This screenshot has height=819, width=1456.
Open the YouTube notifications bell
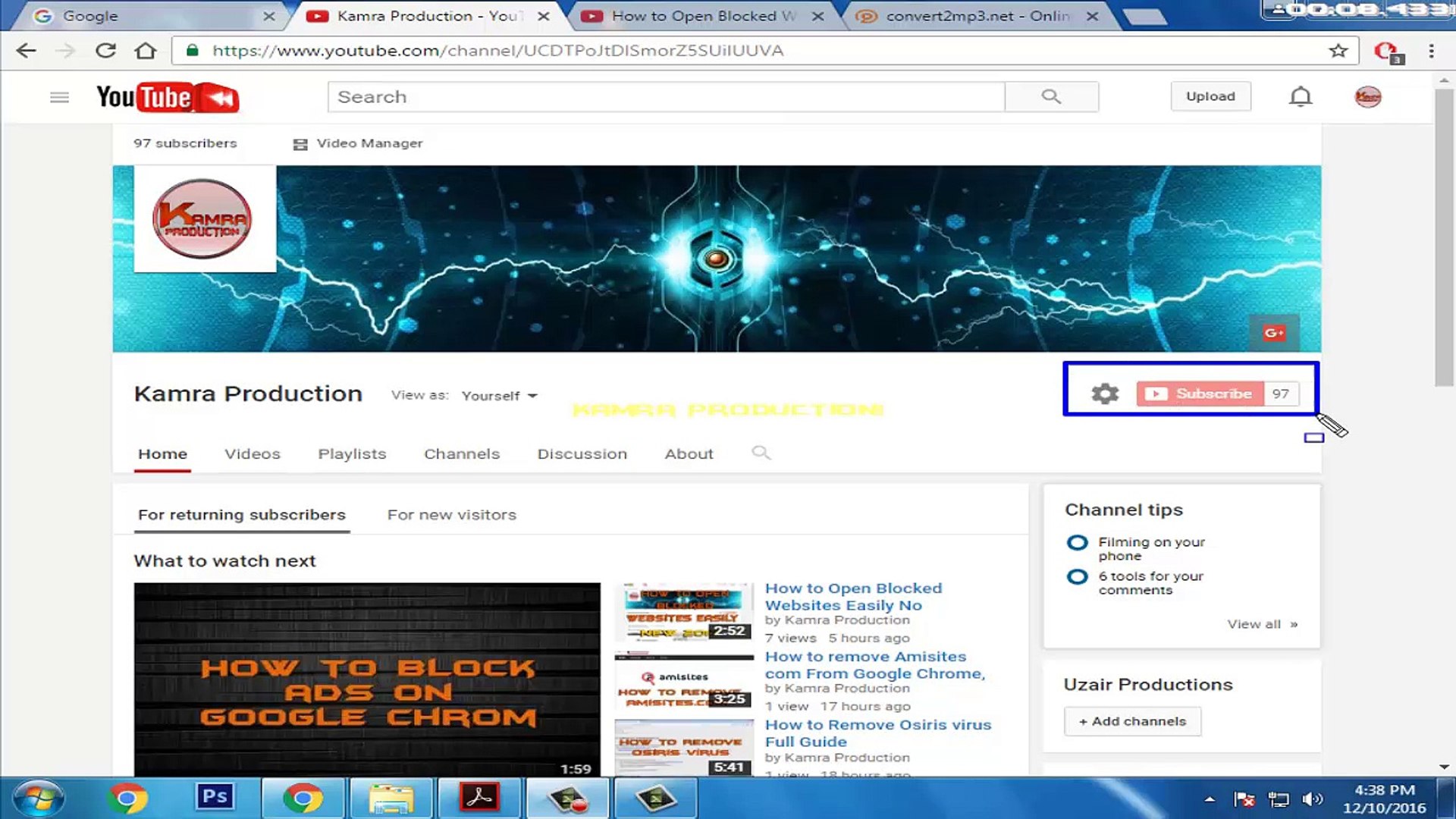pos(1300,96)
